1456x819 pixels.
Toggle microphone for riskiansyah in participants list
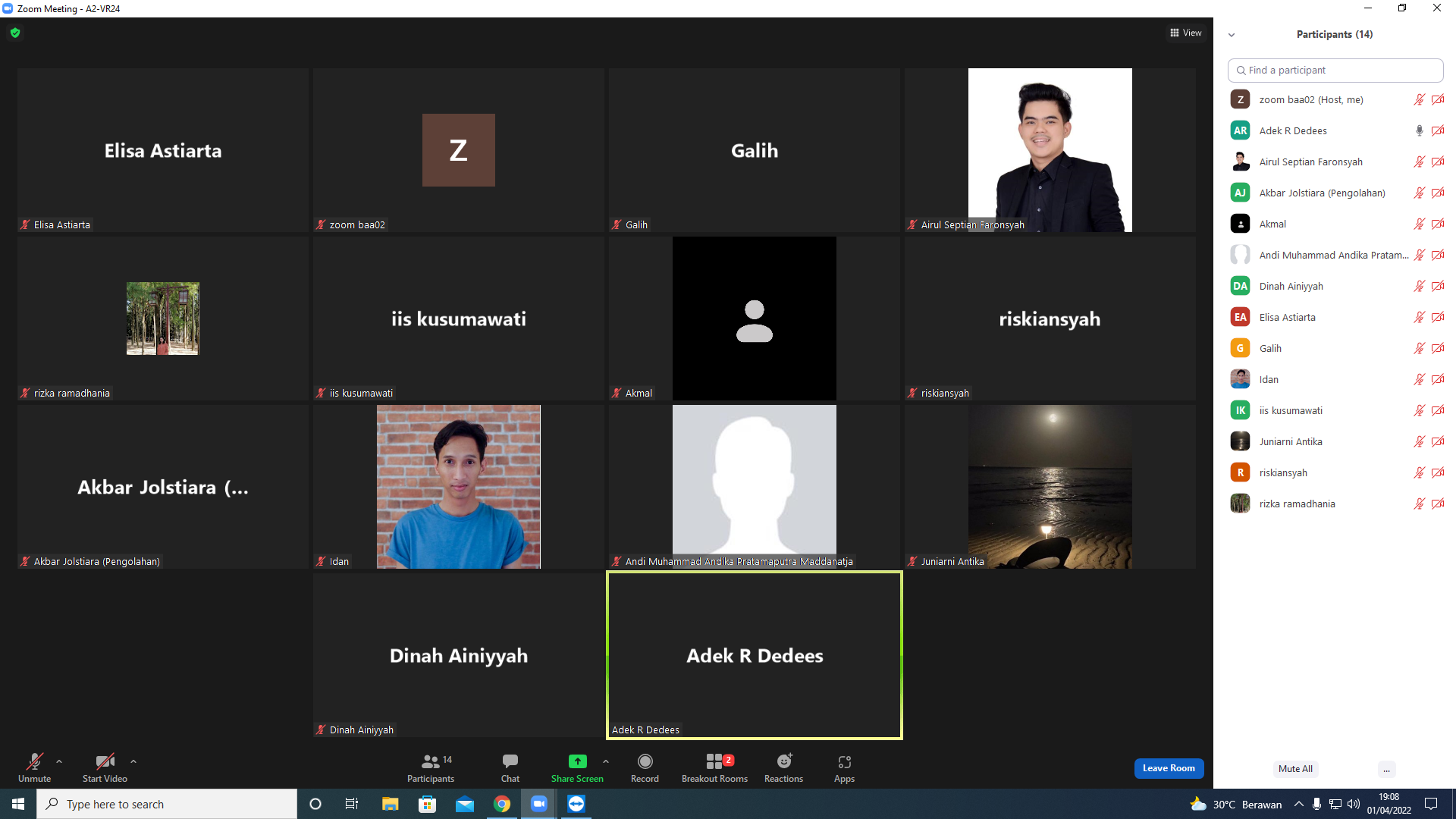[x=1419, y=472]
